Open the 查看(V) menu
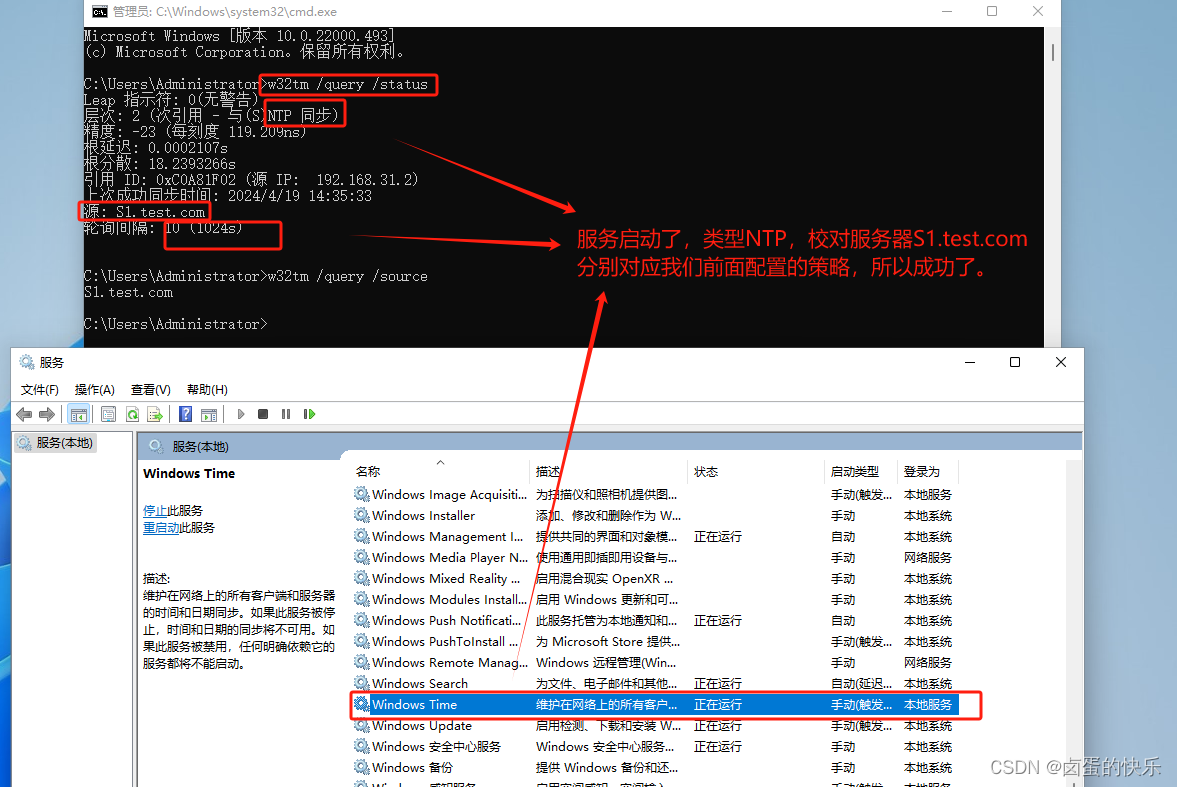The image size is (1177, 787). coord(150,390)
